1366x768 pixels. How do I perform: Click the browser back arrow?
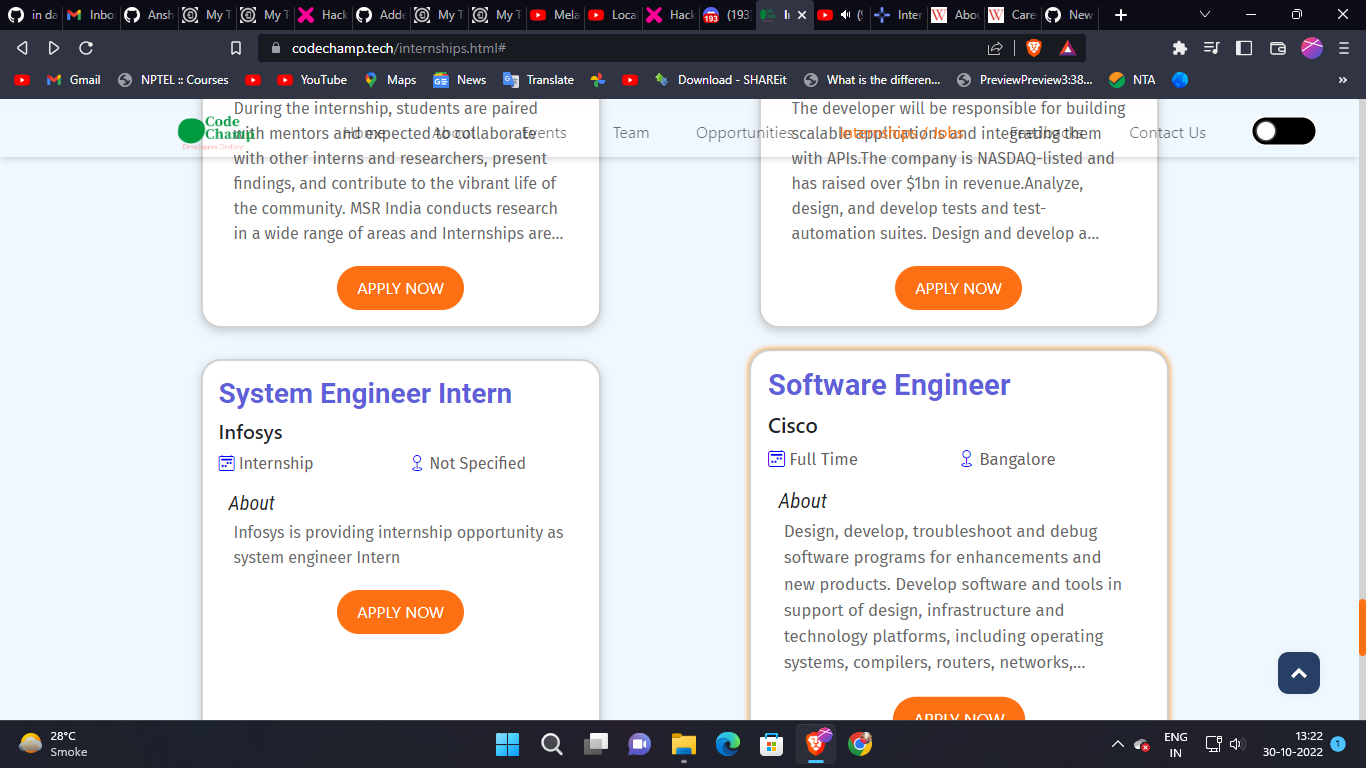(22, 48)
